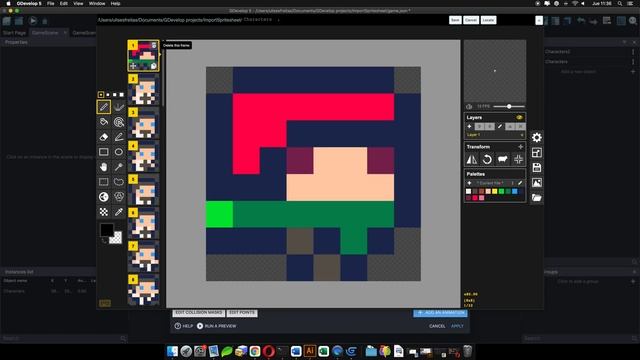Open the Help menu

(116, 3)
